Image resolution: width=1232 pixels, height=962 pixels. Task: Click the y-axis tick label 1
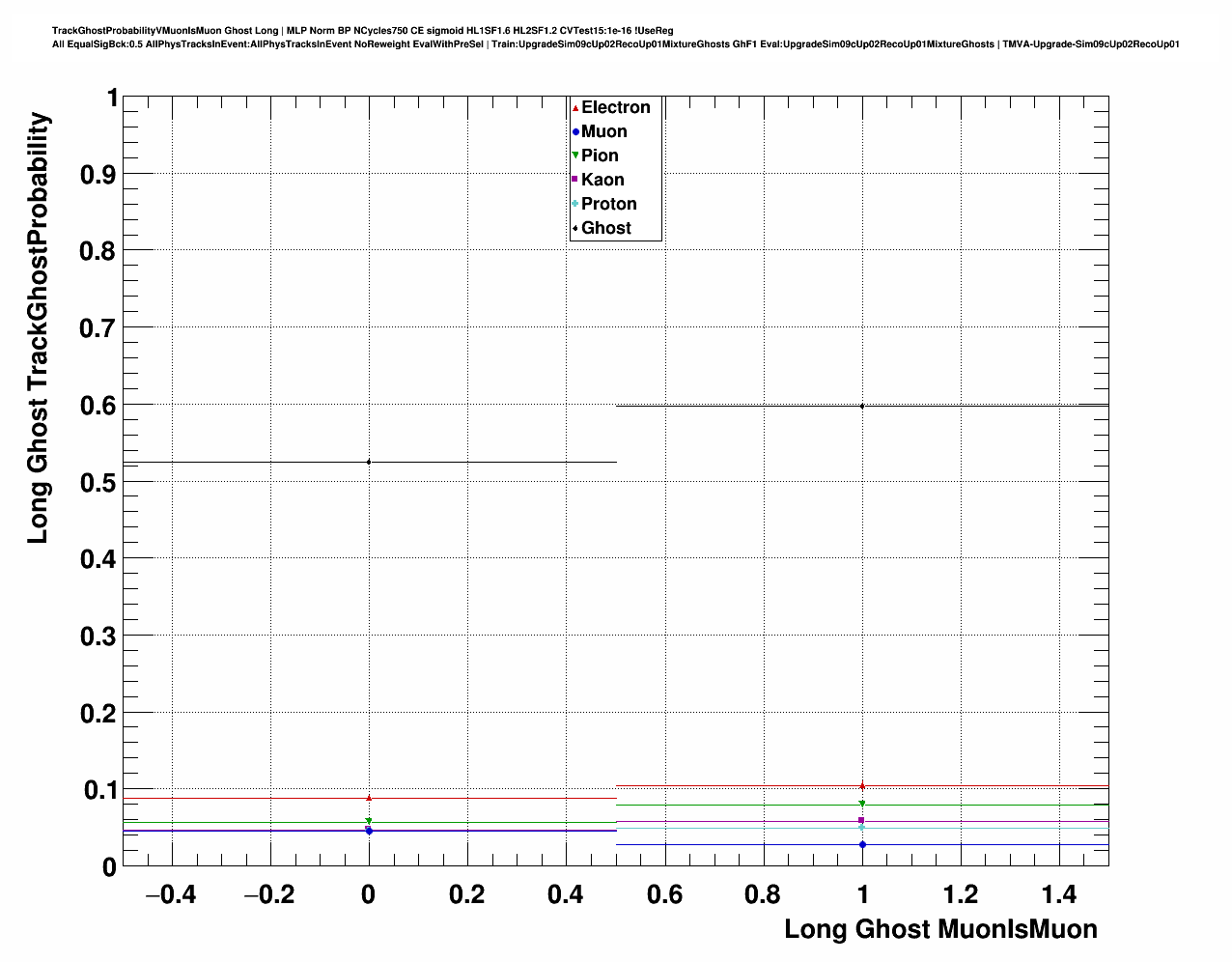[112, 99]
